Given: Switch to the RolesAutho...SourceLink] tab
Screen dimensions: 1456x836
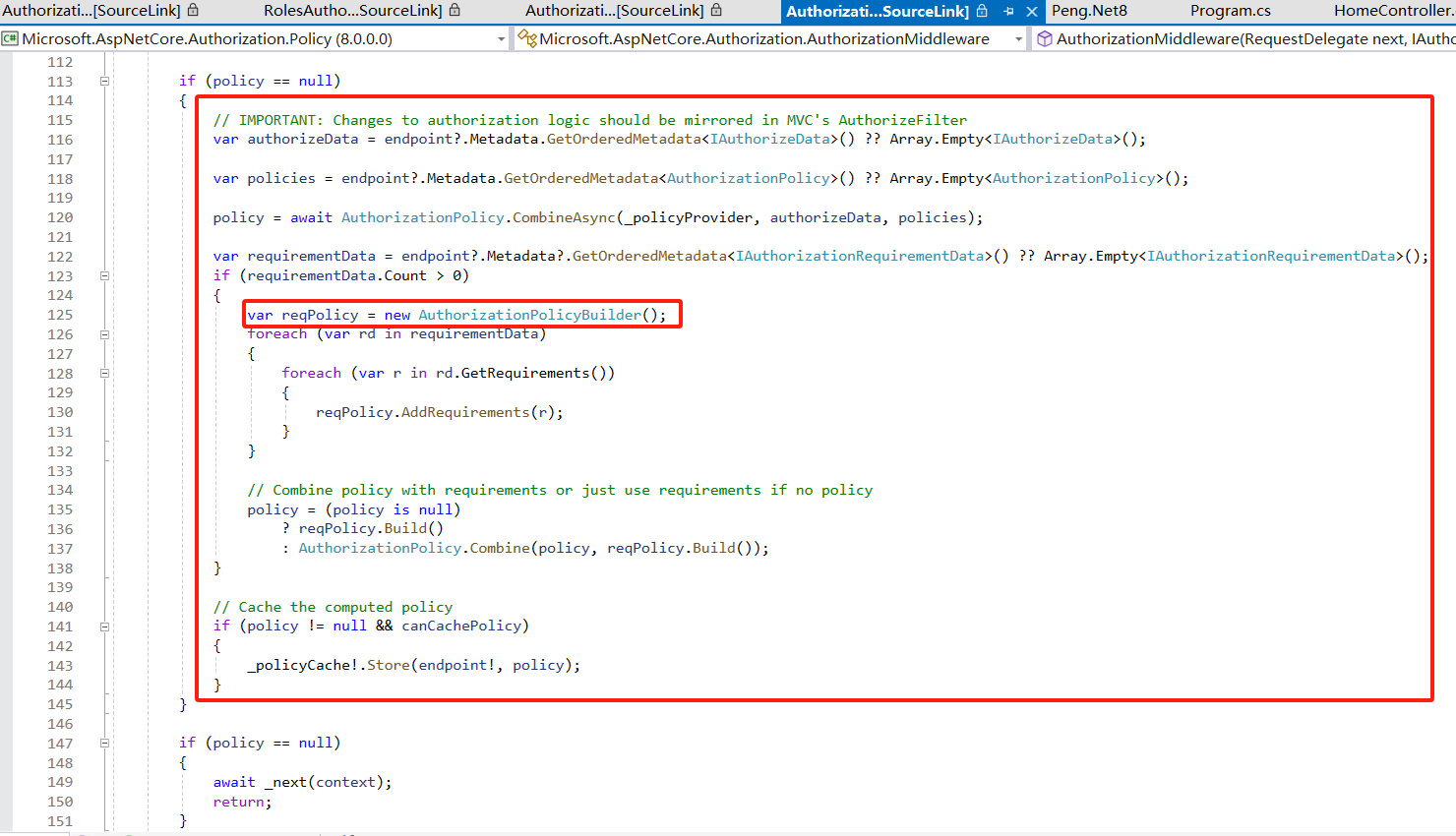Looking at the screenshot, I should (x=352, y=11).
